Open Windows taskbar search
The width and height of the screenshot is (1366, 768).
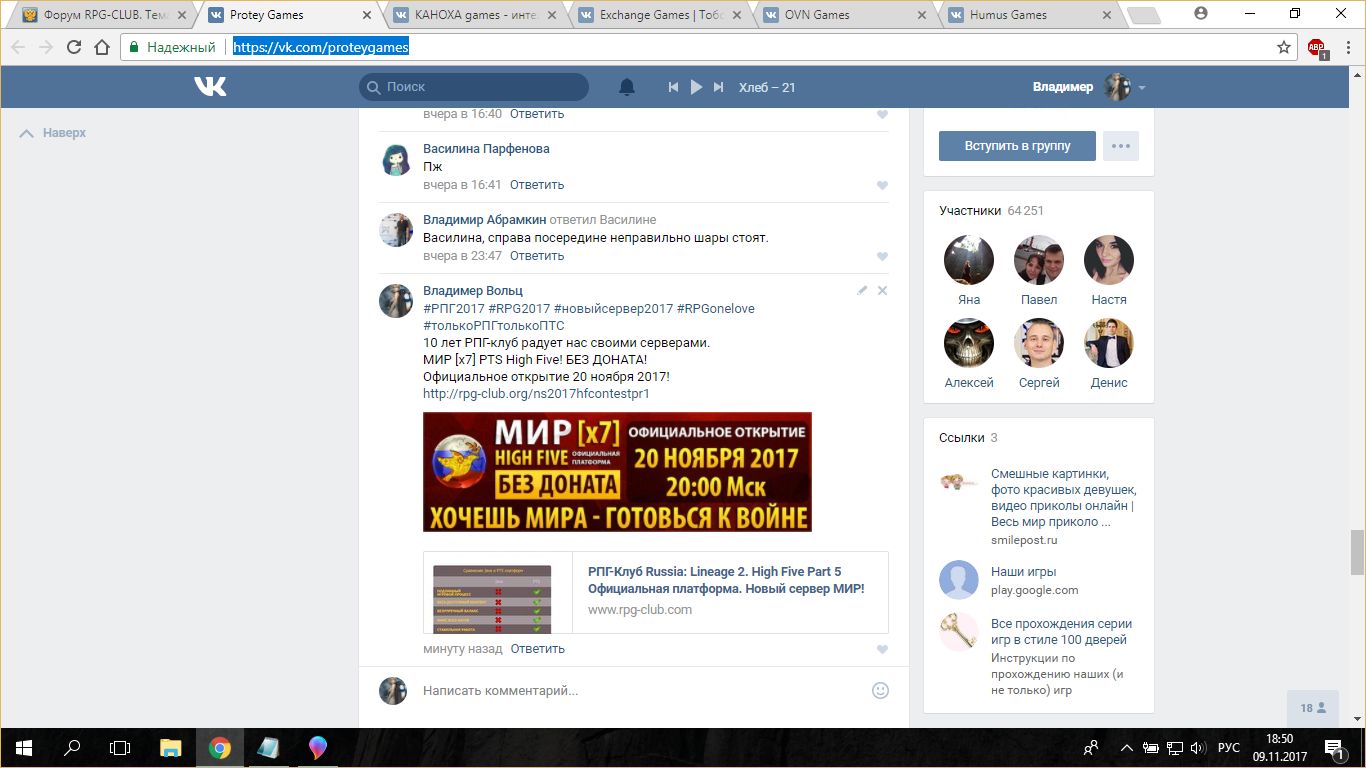(72, 748)
